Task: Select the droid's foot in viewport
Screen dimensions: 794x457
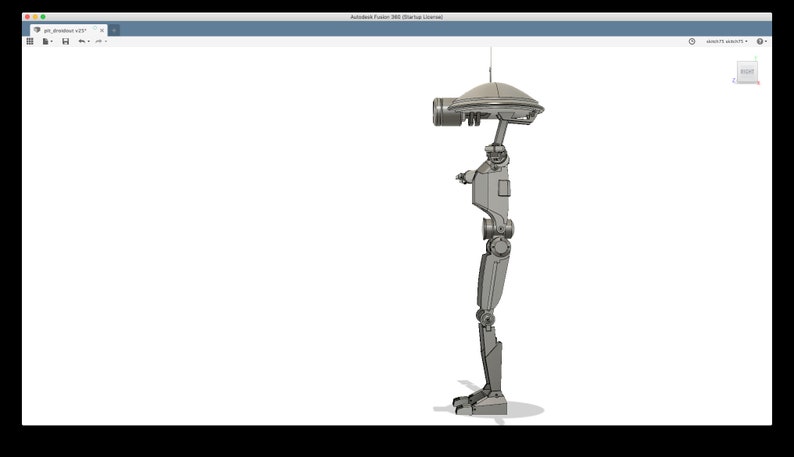Action: click(x=479, y=405)
